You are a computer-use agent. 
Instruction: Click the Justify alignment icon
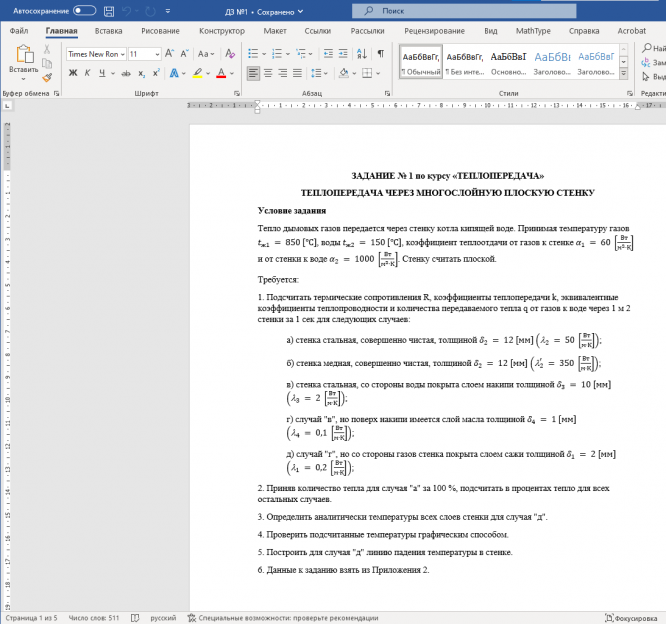[297, 73]
